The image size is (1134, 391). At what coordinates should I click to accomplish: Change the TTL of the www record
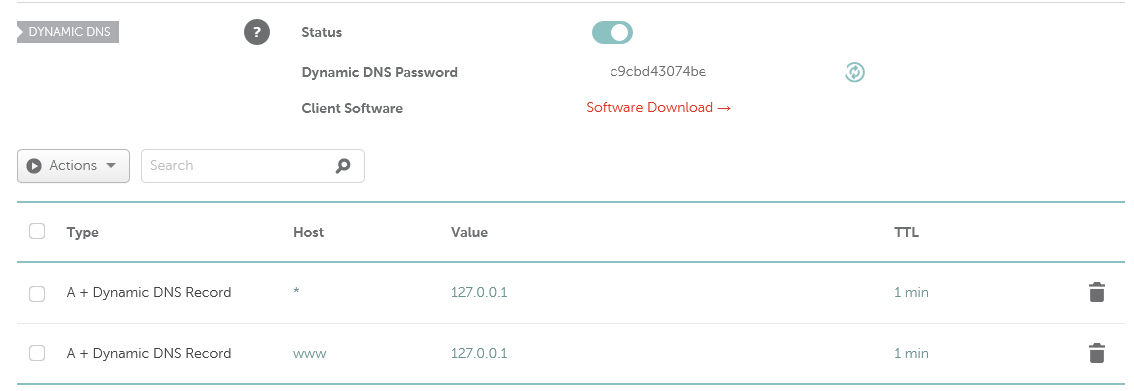[911, 353]
